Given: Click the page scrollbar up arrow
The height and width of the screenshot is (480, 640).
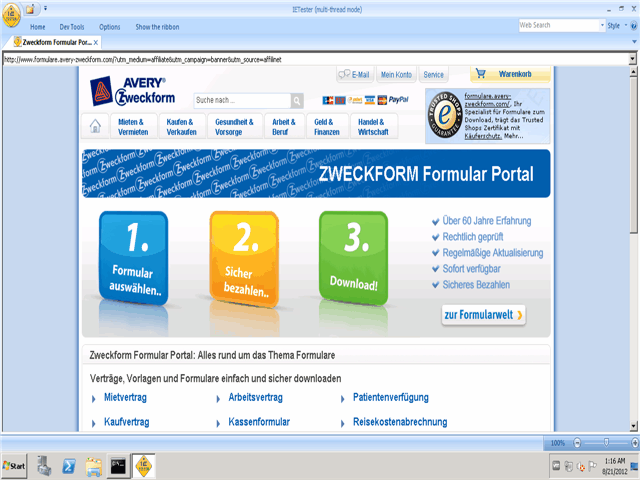Looking at the screenshot, I should (x=633, y=72).
